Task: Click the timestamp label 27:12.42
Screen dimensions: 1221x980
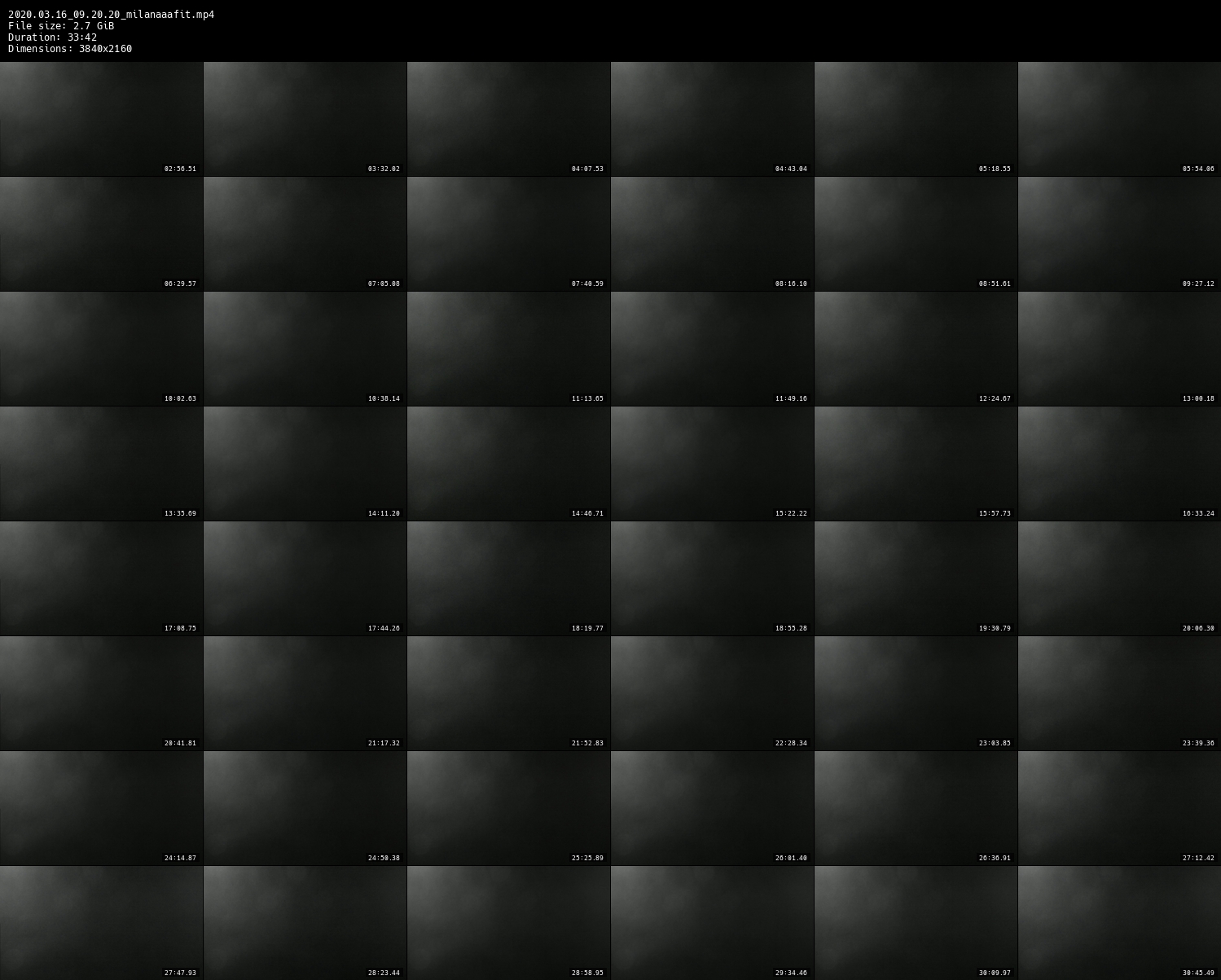Action: [x=1198, y=858]
